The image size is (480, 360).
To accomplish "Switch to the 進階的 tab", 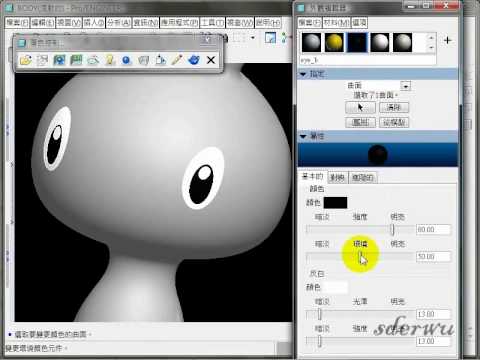I will 363,177.
